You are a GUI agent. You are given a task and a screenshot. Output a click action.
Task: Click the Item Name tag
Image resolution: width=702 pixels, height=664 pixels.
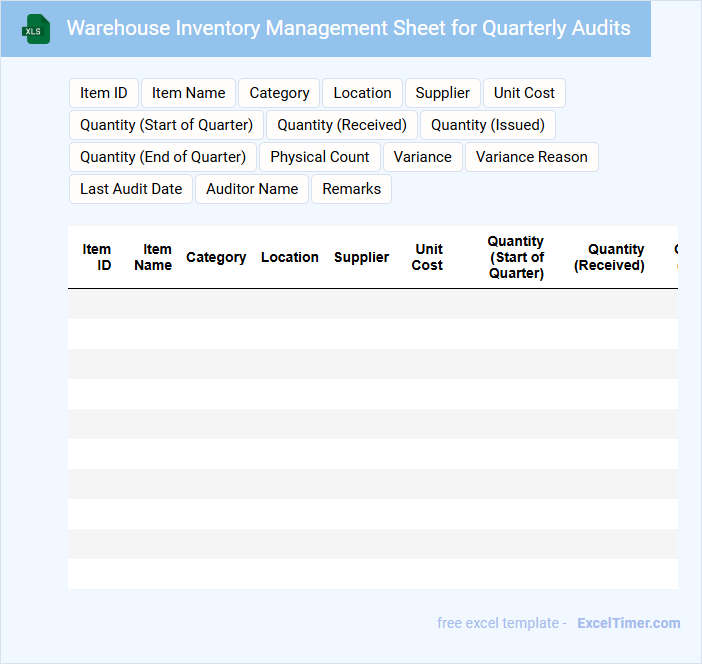(188, 93)
